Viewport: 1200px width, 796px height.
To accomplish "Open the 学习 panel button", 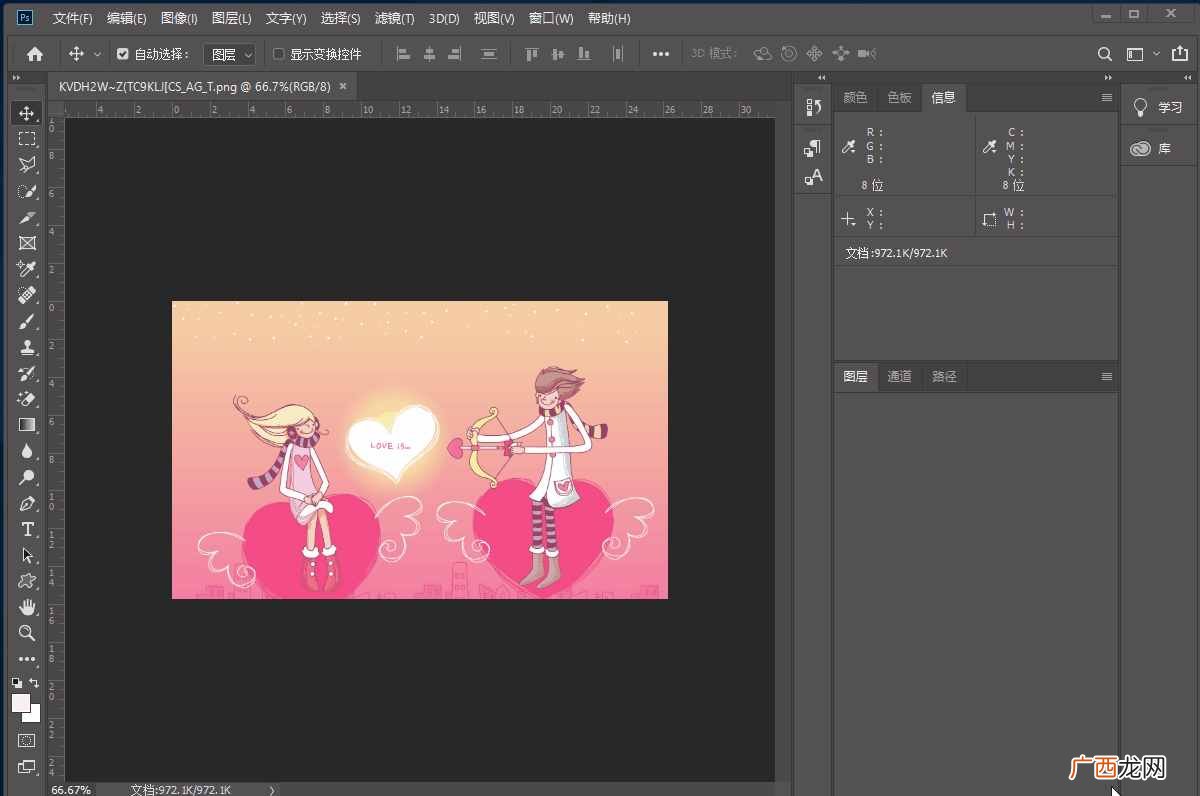I will (1158, 107).
